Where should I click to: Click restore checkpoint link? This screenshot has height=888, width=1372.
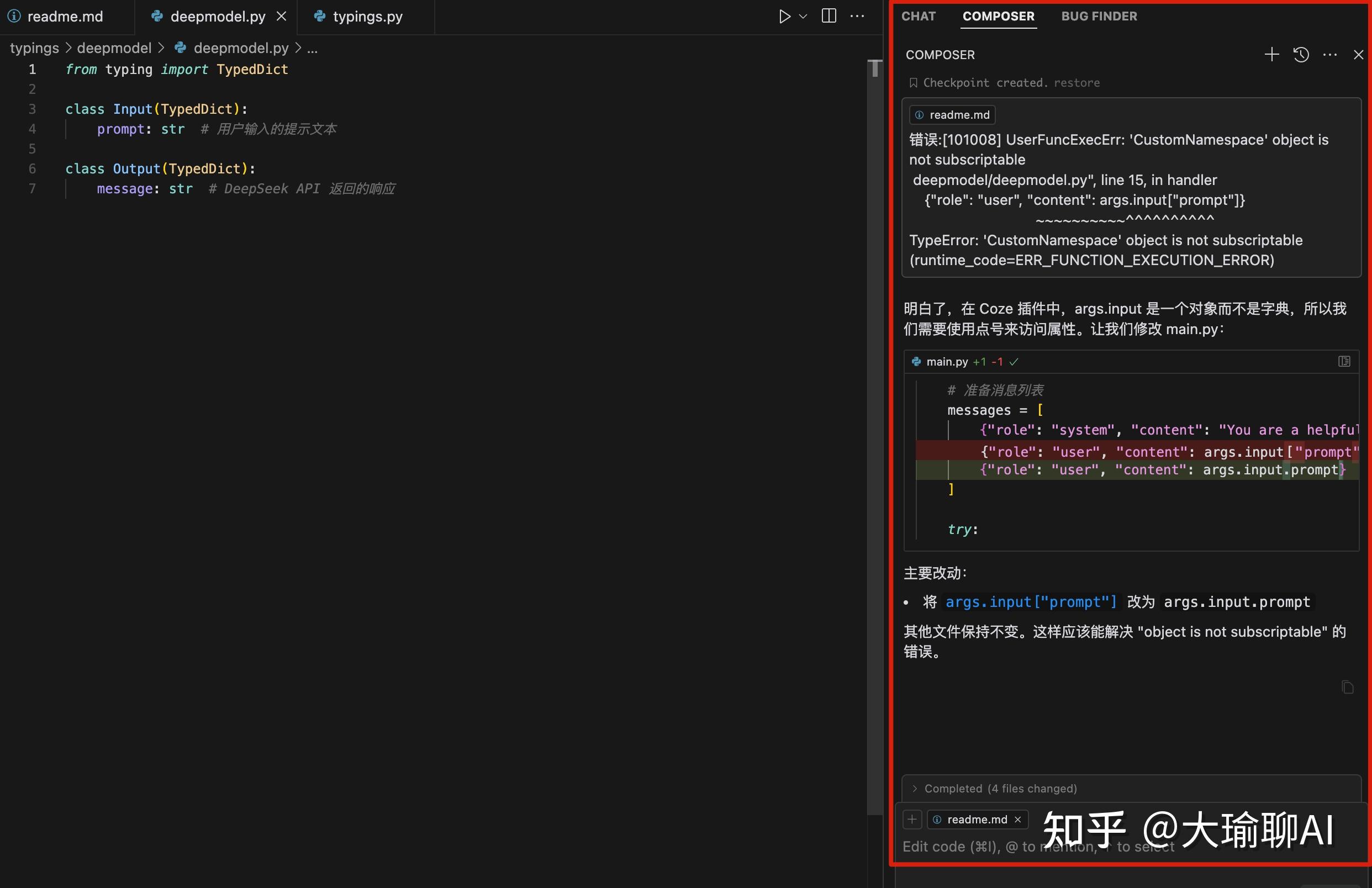(x=1077, y=82)
